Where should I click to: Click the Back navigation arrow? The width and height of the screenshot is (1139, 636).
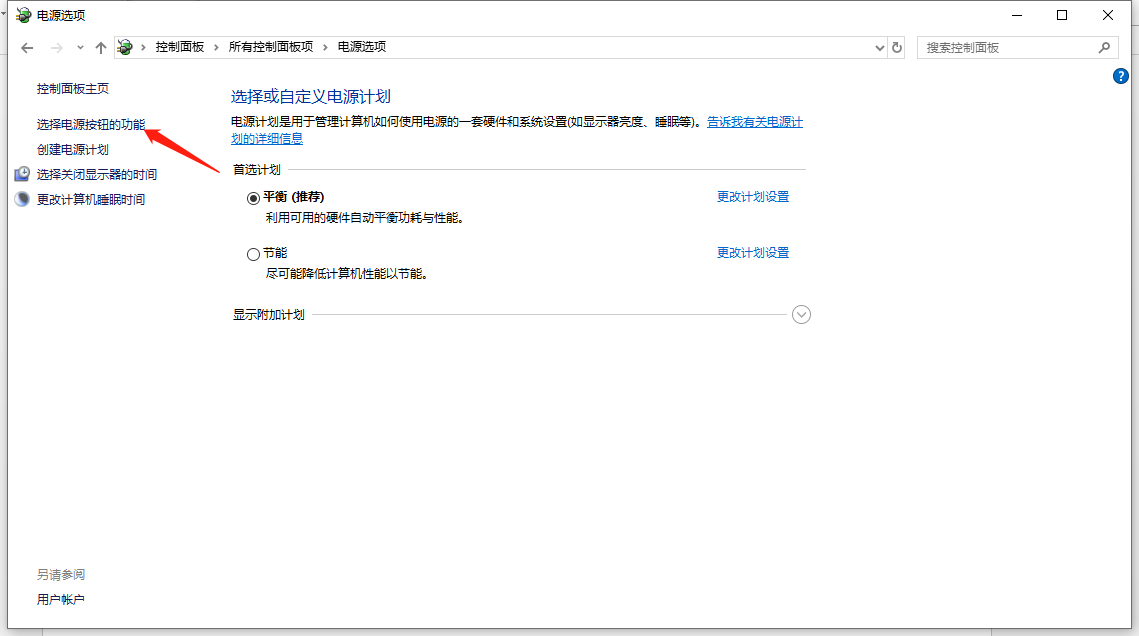(x=27, y=48)
